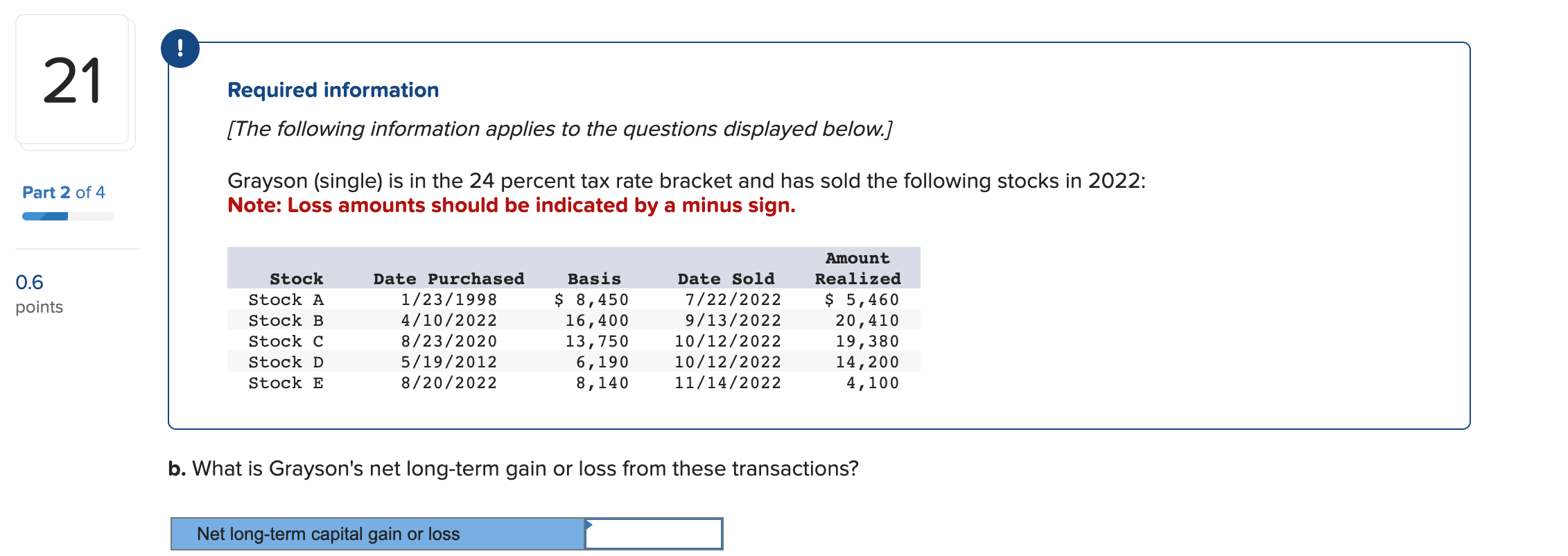Click the Required information heading
Viewport: 1568px width, 556px height.
pos(333,90)
